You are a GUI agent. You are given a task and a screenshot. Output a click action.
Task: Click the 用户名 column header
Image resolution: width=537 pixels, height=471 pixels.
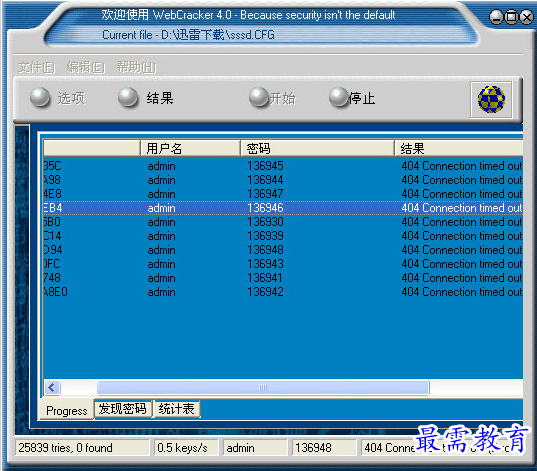pyautogui.click(x=190, y=148)
